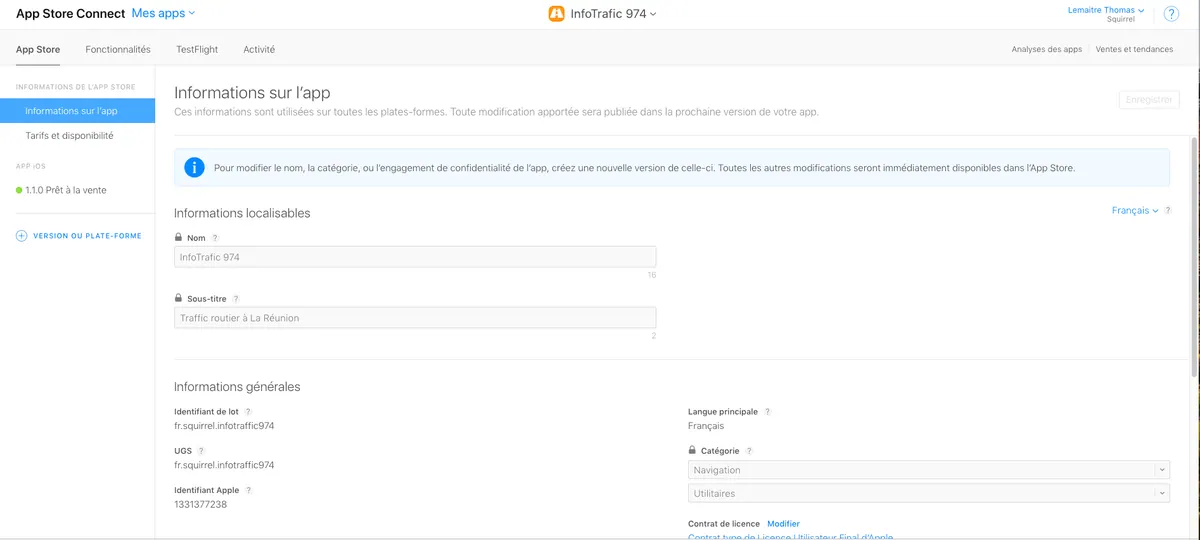Open the Mes apps dropdown
Image resolution: width=1200 pixels, height=540 pixels.
(163, 14)
